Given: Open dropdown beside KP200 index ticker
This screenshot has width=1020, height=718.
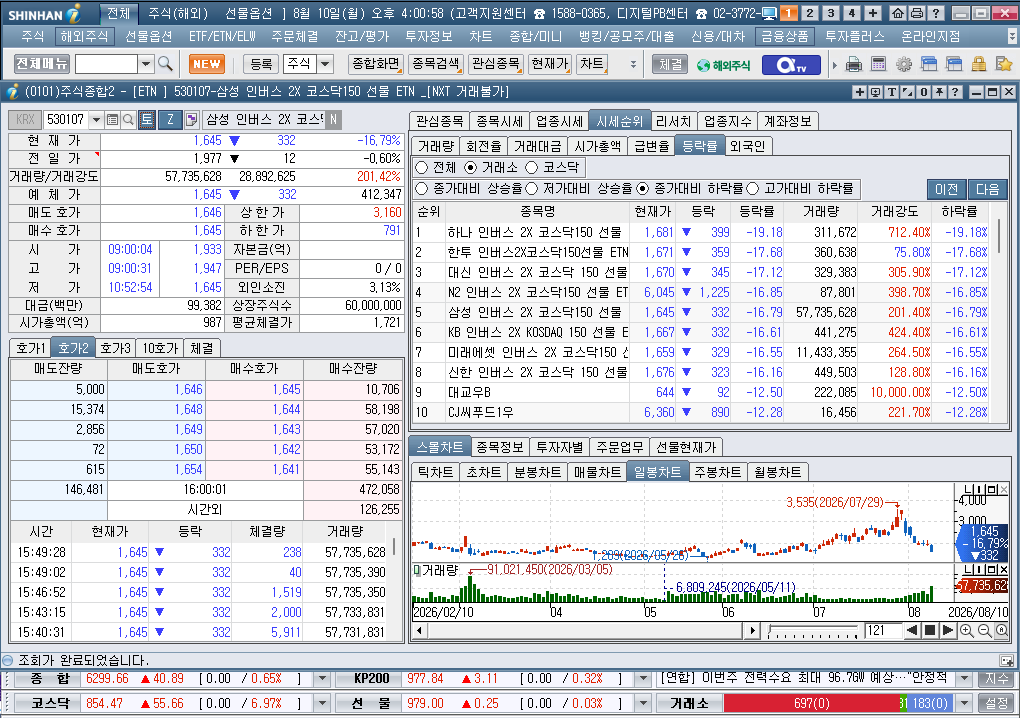Looking at the screenshot, I should pos(643,679).
